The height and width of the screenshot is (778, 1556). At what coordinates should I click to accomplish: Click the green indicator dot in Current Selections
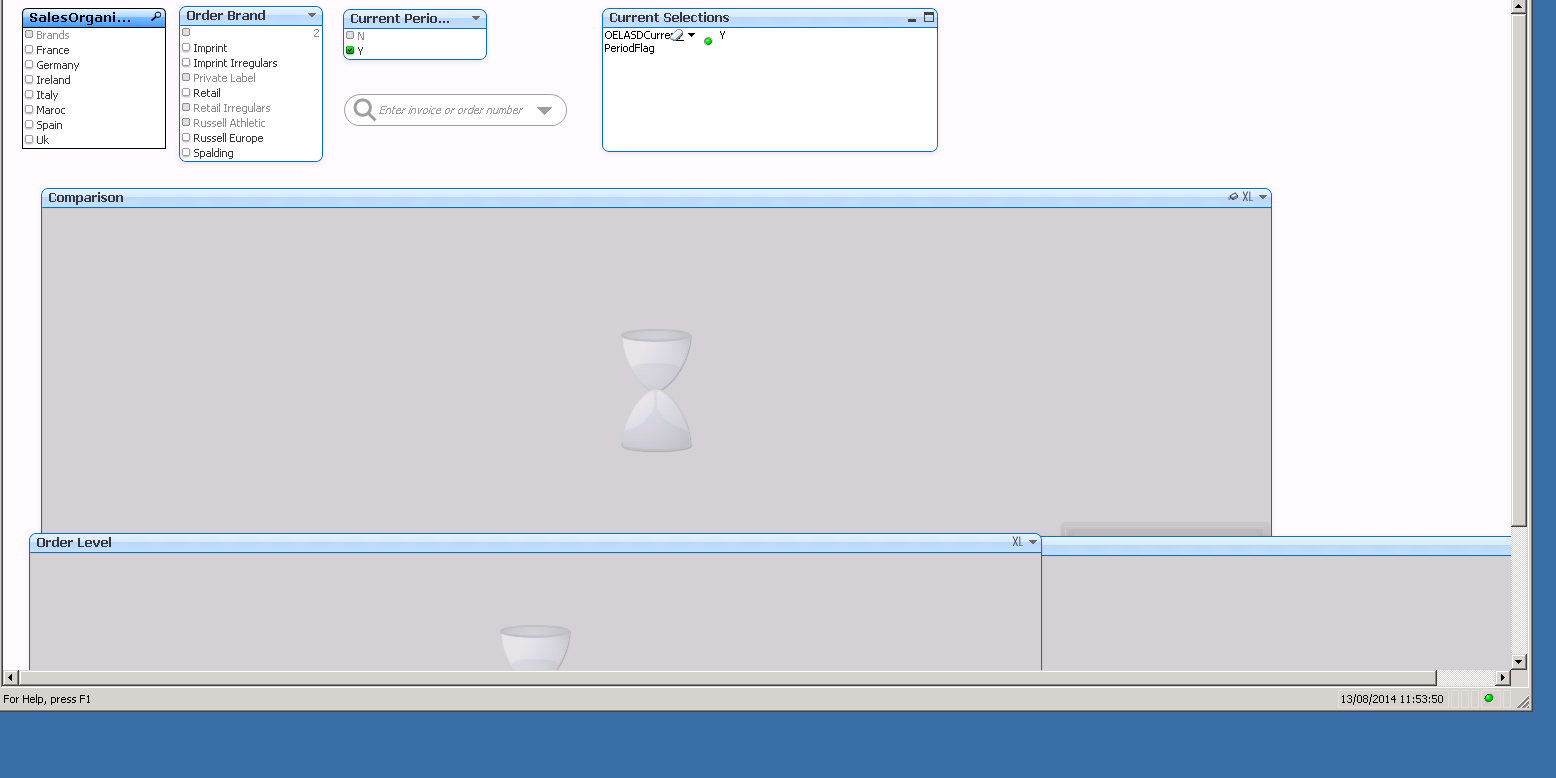708,41
